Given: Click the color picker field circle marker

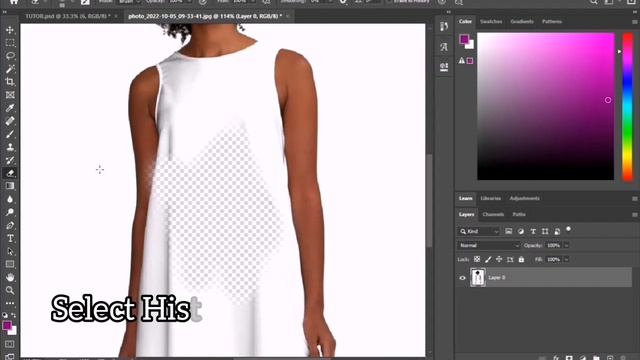Looking at the screenshot, I should (608, 100).
